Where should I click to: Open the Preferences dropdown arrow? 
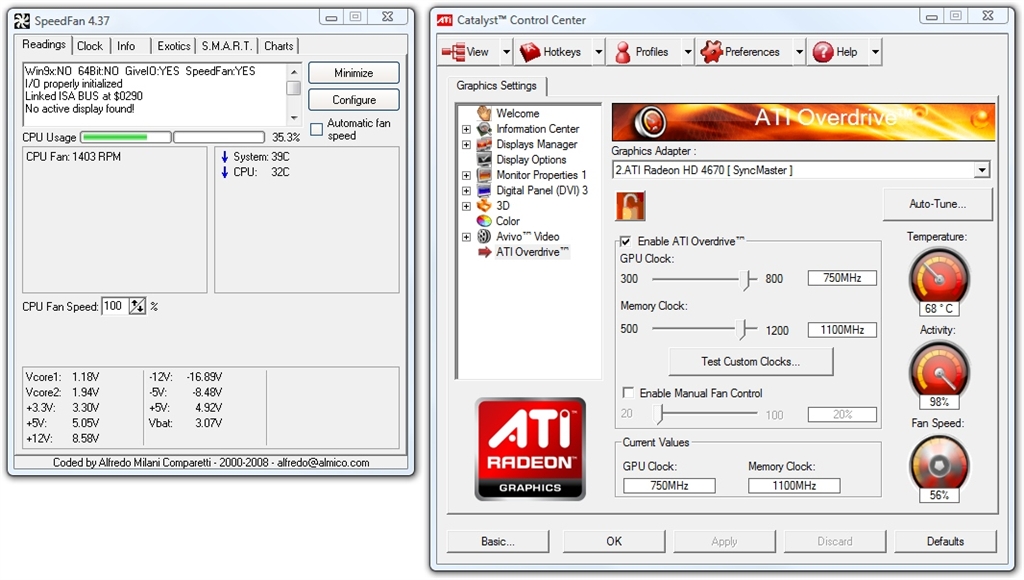[x=799, y=52]
